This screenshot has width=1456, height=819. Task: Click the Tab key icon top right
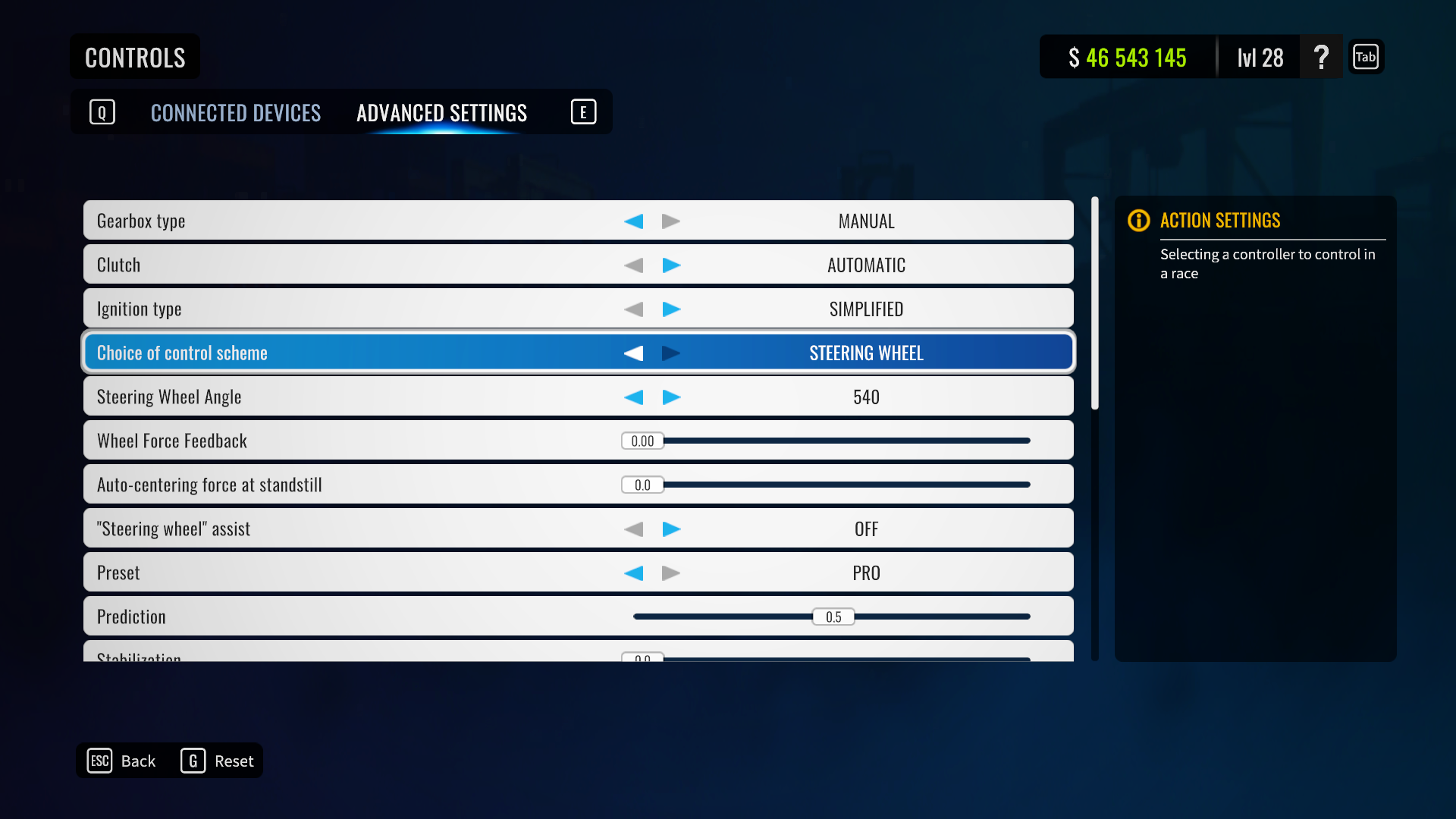(1365, 55)
